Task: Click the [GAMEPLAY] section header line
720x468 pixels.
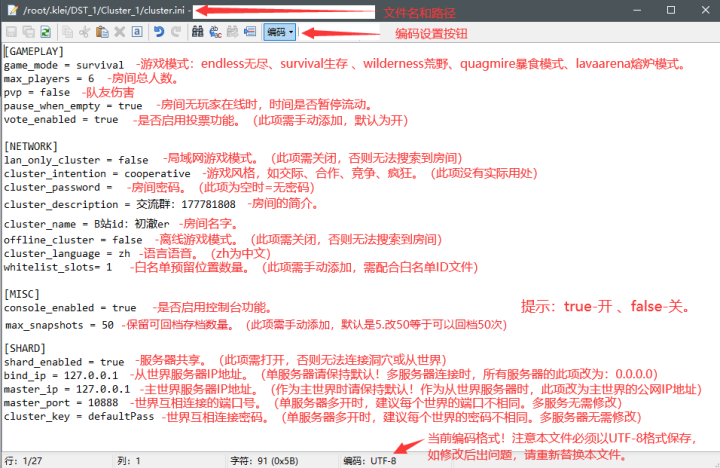Action: (34, 51)
